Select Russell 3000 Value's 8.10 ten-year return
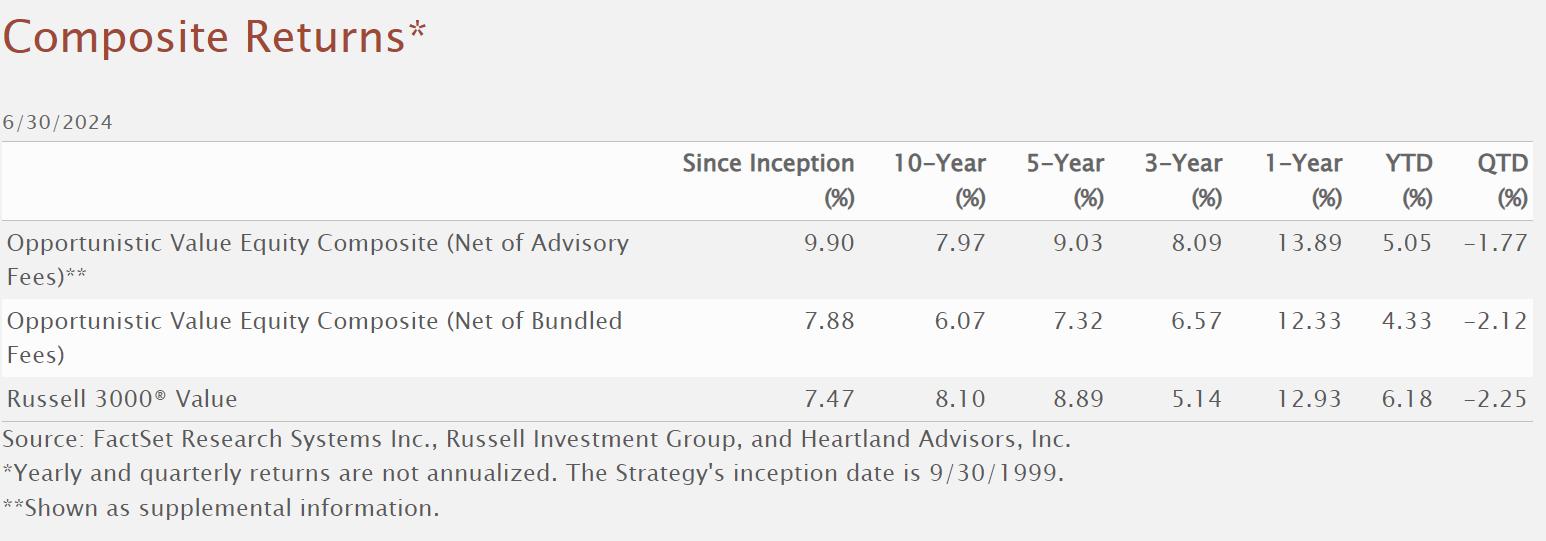The height and width of the screenshot is (541, 1546). tap(959, 399)
